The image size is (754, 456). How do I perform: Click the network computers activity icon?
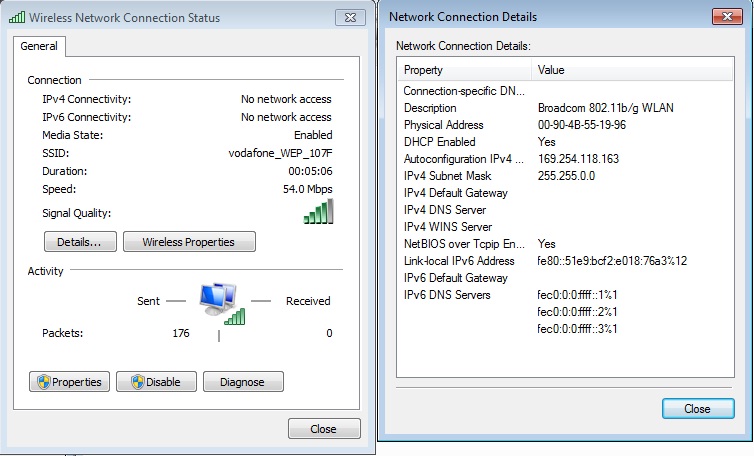point(222,304)
